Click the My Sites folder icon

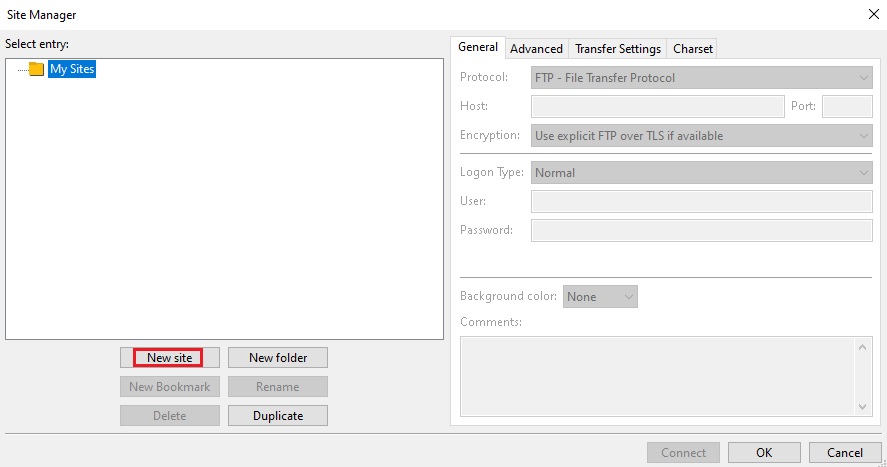[36, 70]
